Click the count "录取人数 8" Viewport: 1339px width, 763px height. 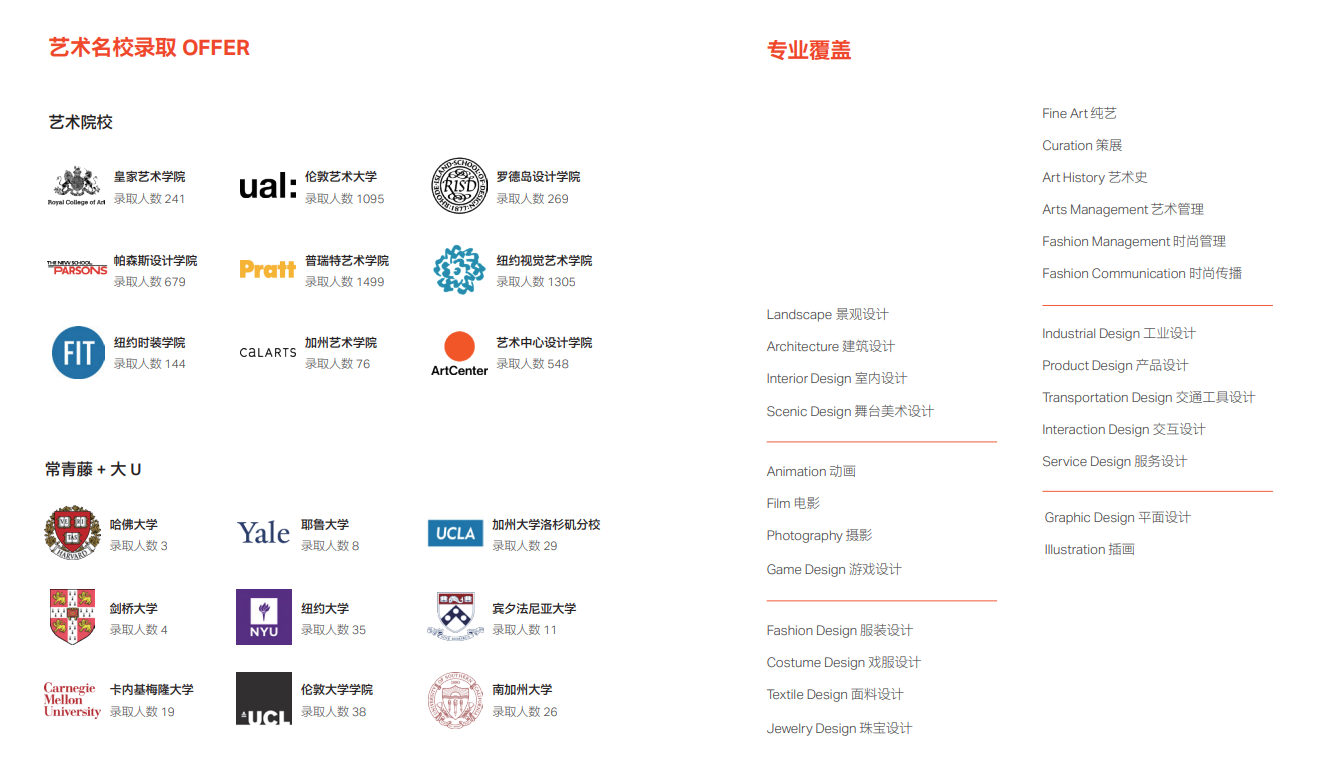point(330,546)
